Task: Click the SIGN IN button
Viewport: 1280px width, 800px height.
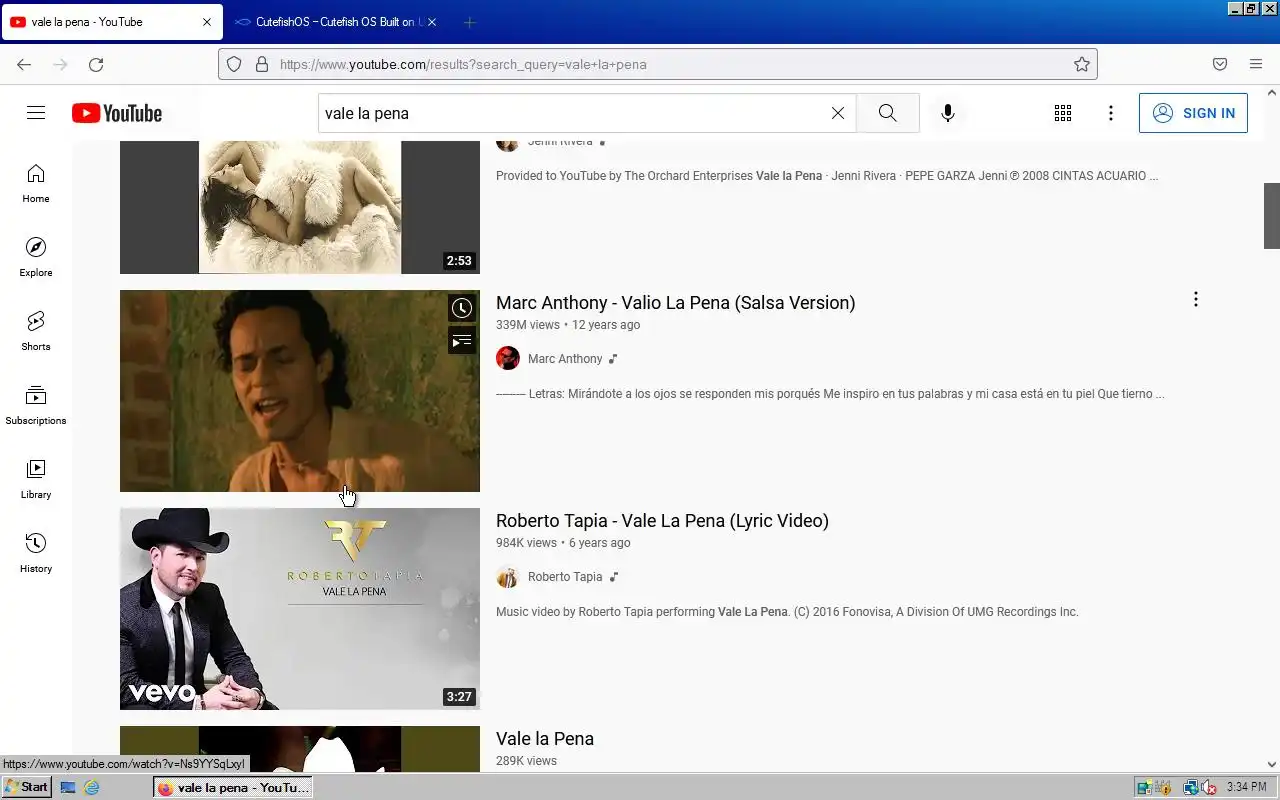Action: [x=1193, y=113]
